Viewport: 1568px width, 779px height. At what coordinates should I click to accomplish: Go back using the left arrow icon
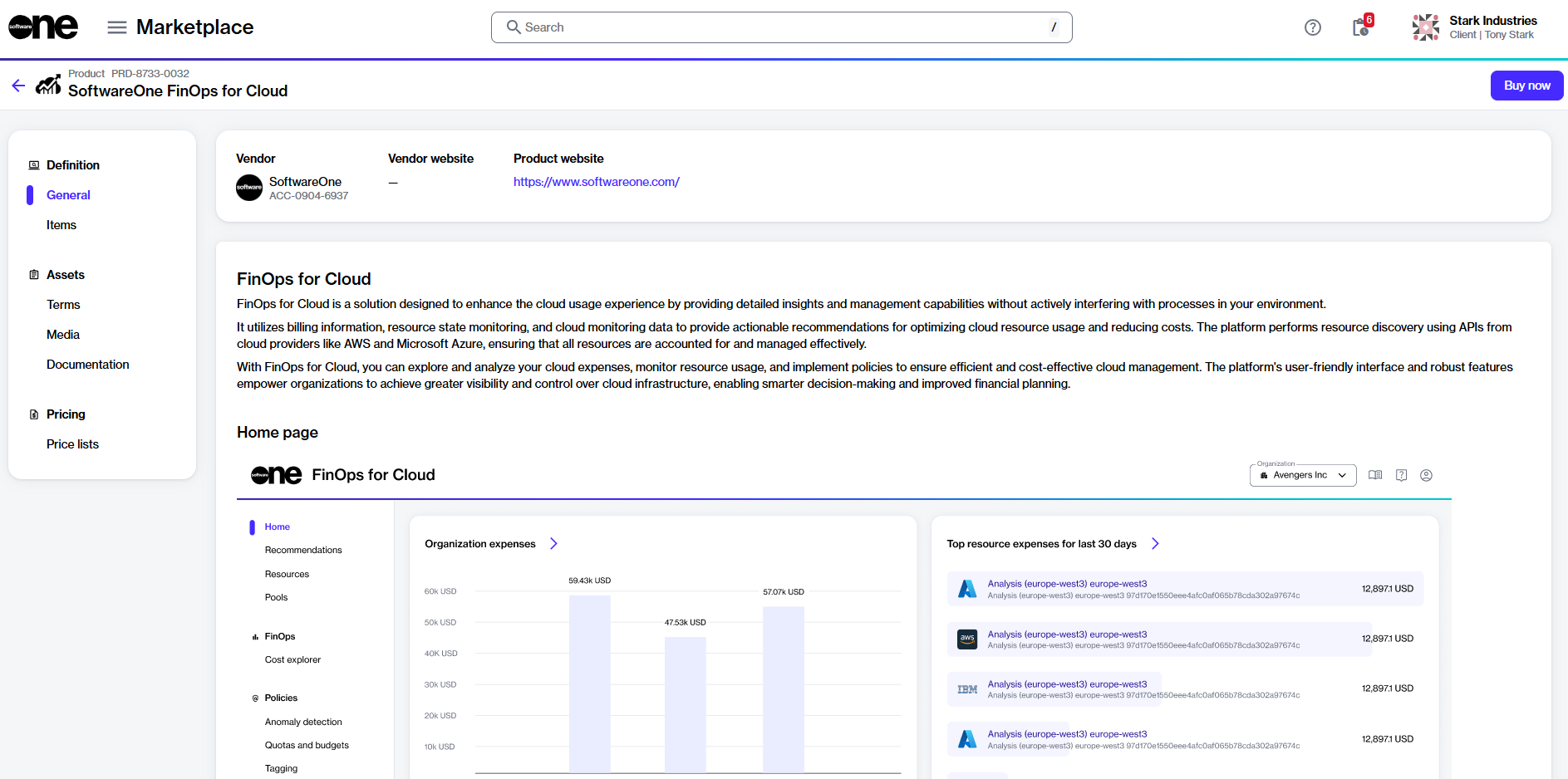click(18, 86)
